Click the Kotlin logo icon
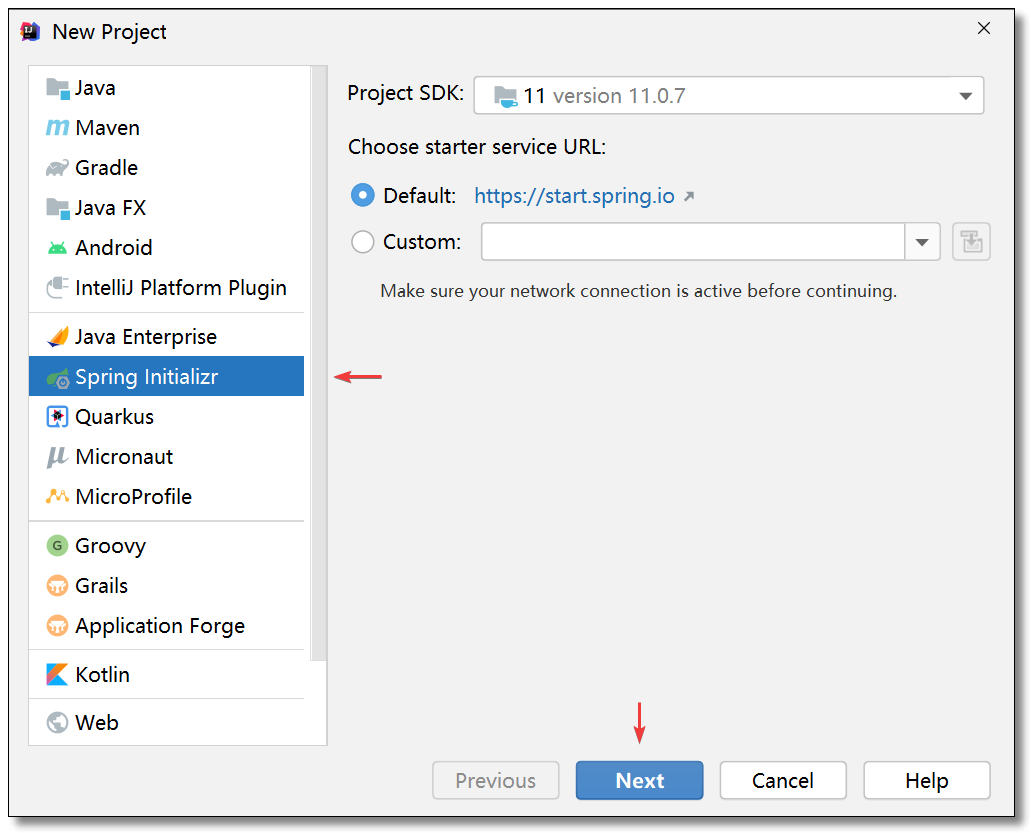Image resolution: width=1031 pixels, height=833 pixels. 57,675
